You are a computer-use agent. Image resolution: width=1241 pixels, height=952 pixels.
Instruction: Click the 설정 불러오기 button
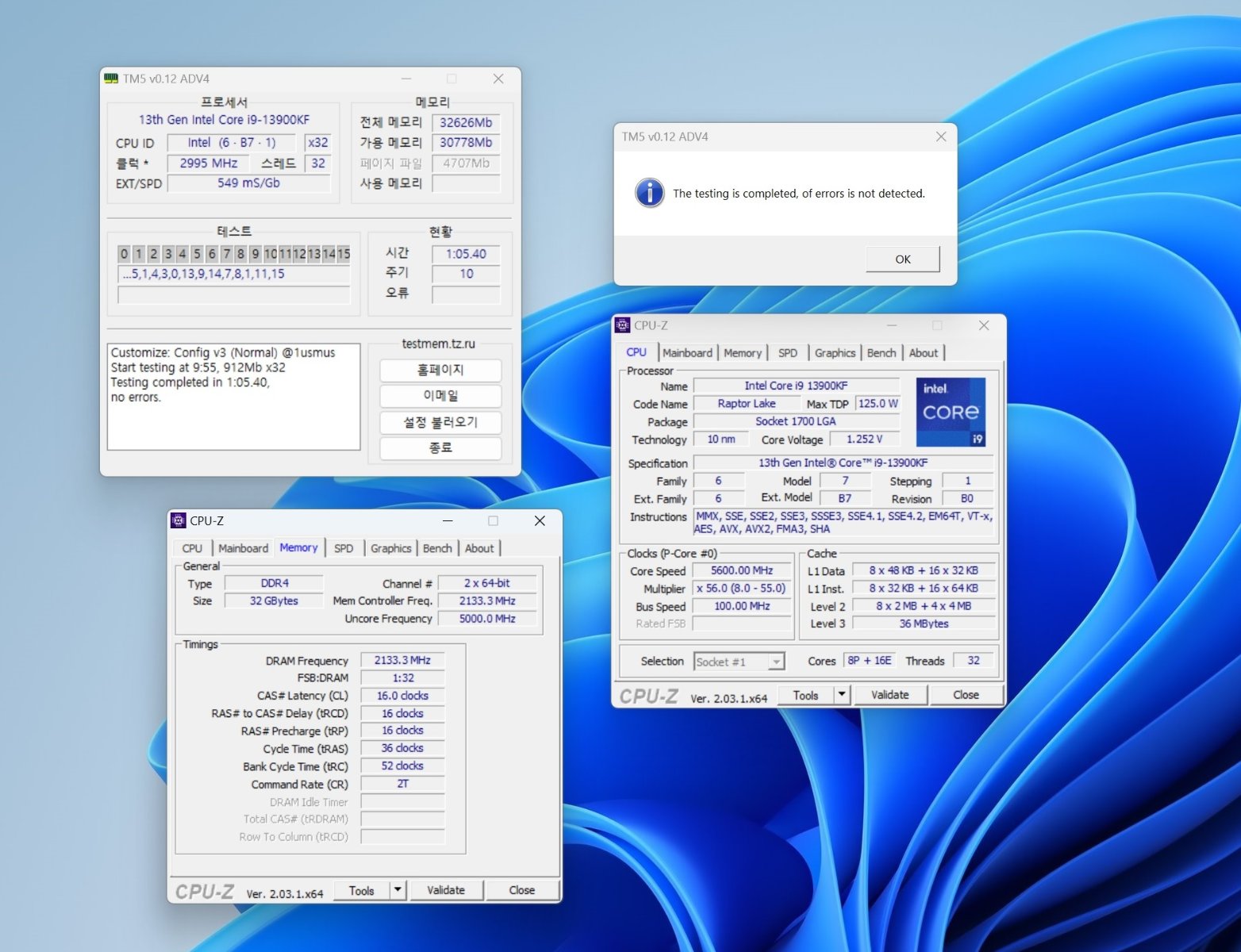(440, 422)
